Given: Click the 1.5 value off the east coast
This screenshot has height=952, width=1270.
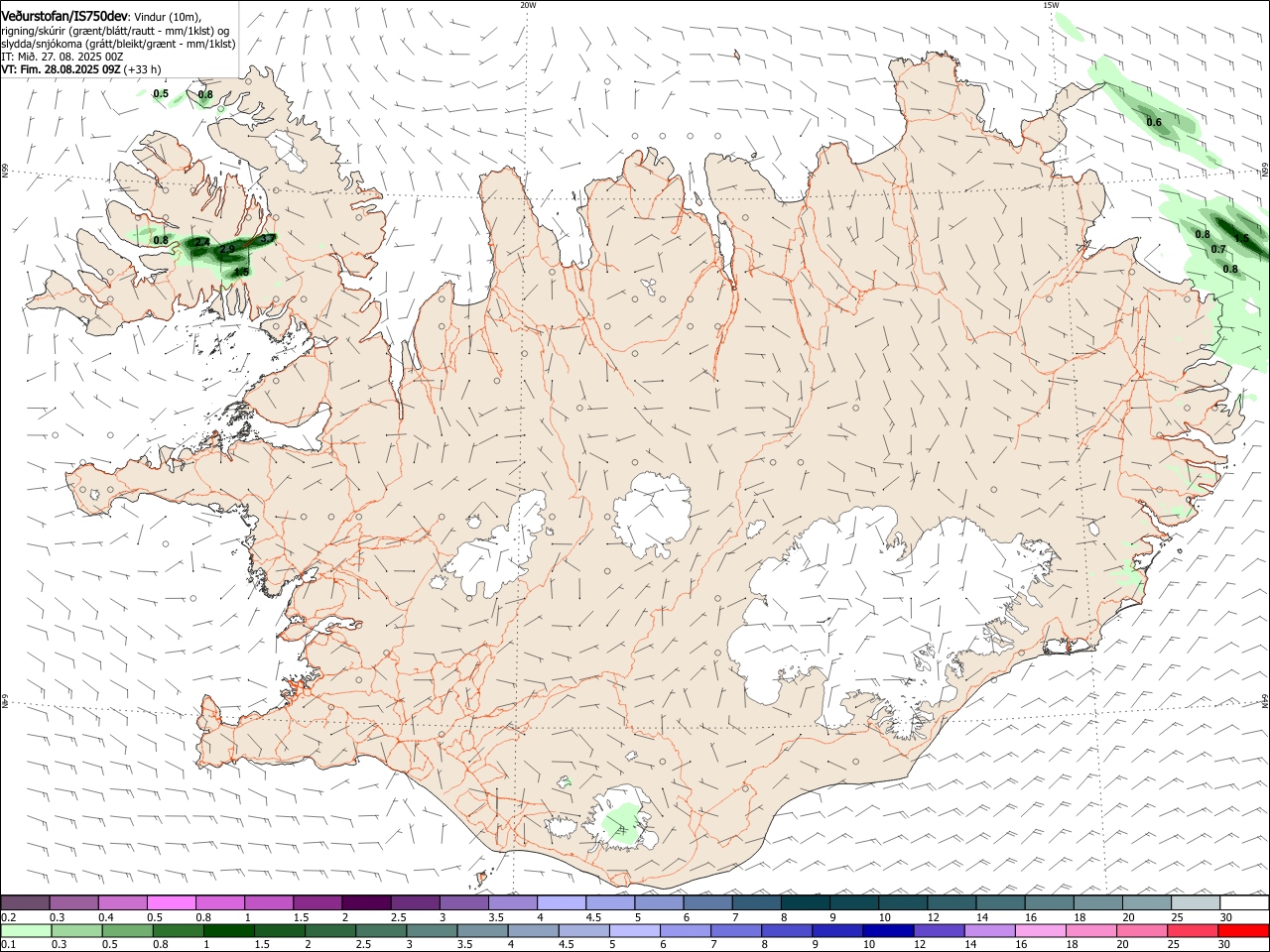Looking at the screenshot, I should (x=1242, y=239).
